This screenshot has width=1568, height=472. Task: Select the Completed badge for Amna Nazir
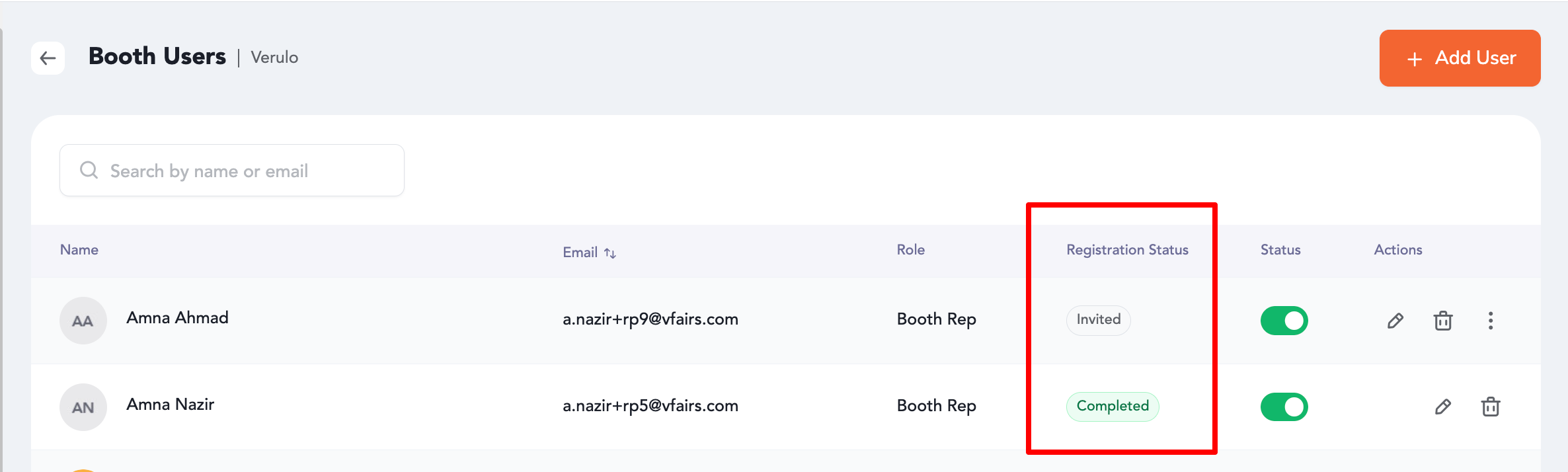1113,407
